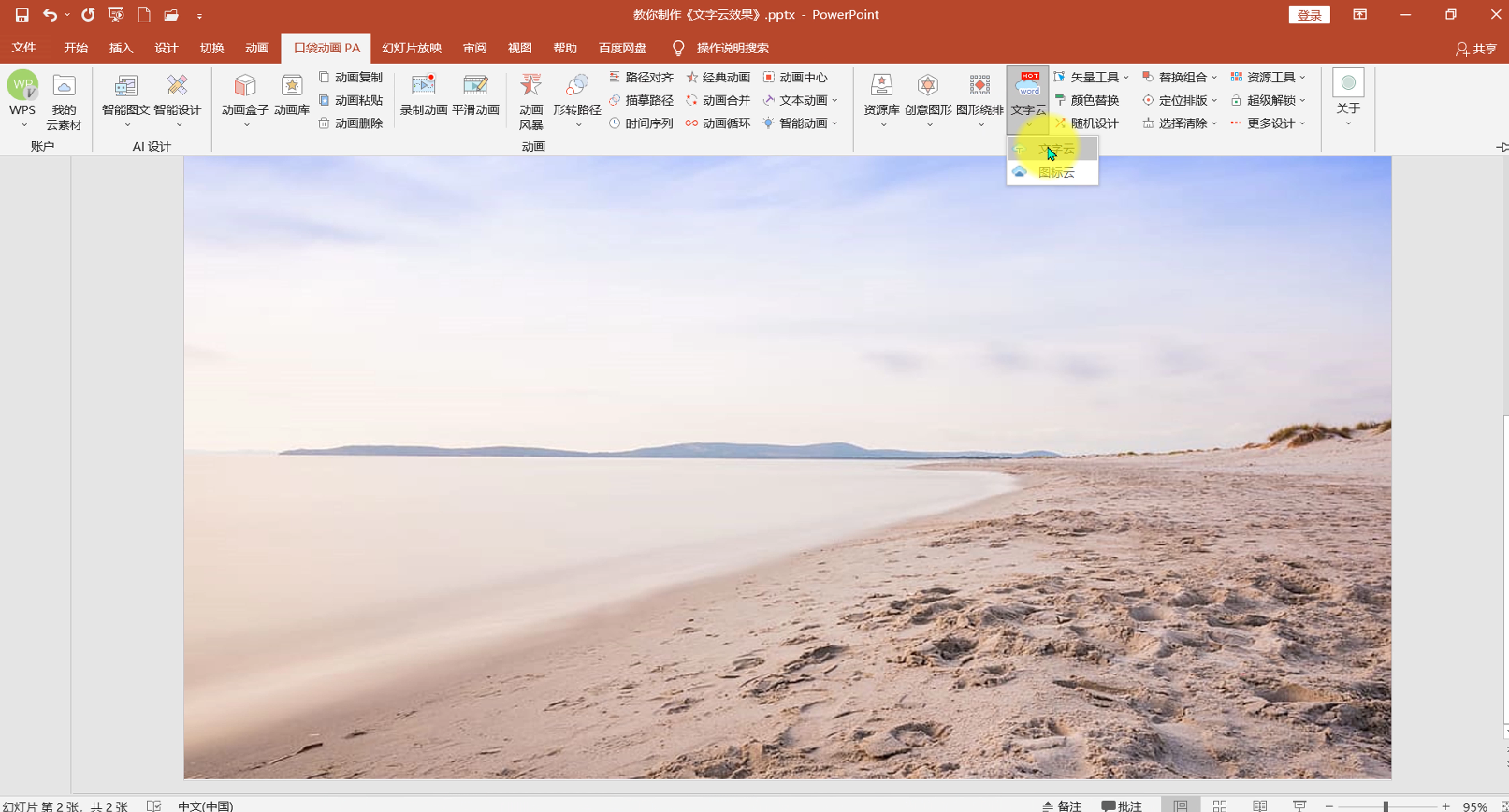
Task: Switch to the 幻灯片放映 tab
Action: [x=412, y=48]
